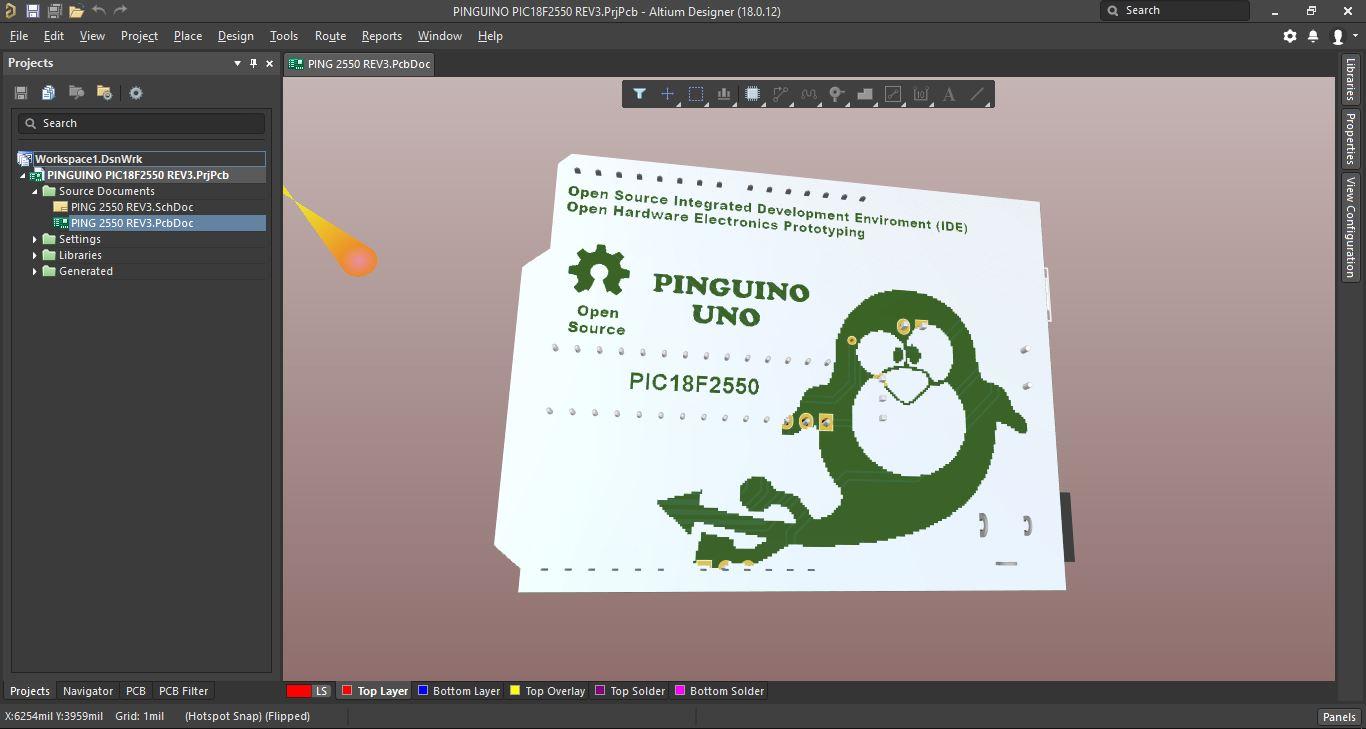Switch to the PCB panel tab
The height and width of the screenshot is (729, 1366).
tap(136, 691)
